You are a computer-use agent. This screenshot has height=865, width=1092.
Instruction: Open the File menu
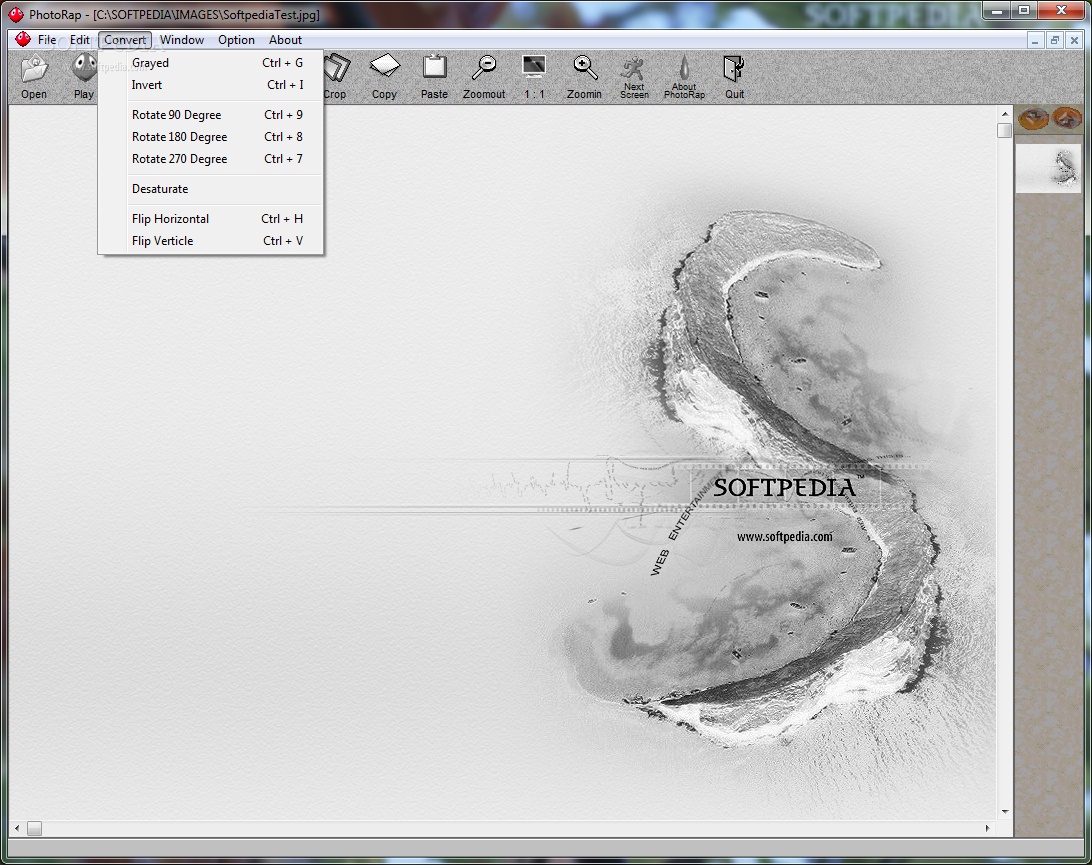click(47, 40)
